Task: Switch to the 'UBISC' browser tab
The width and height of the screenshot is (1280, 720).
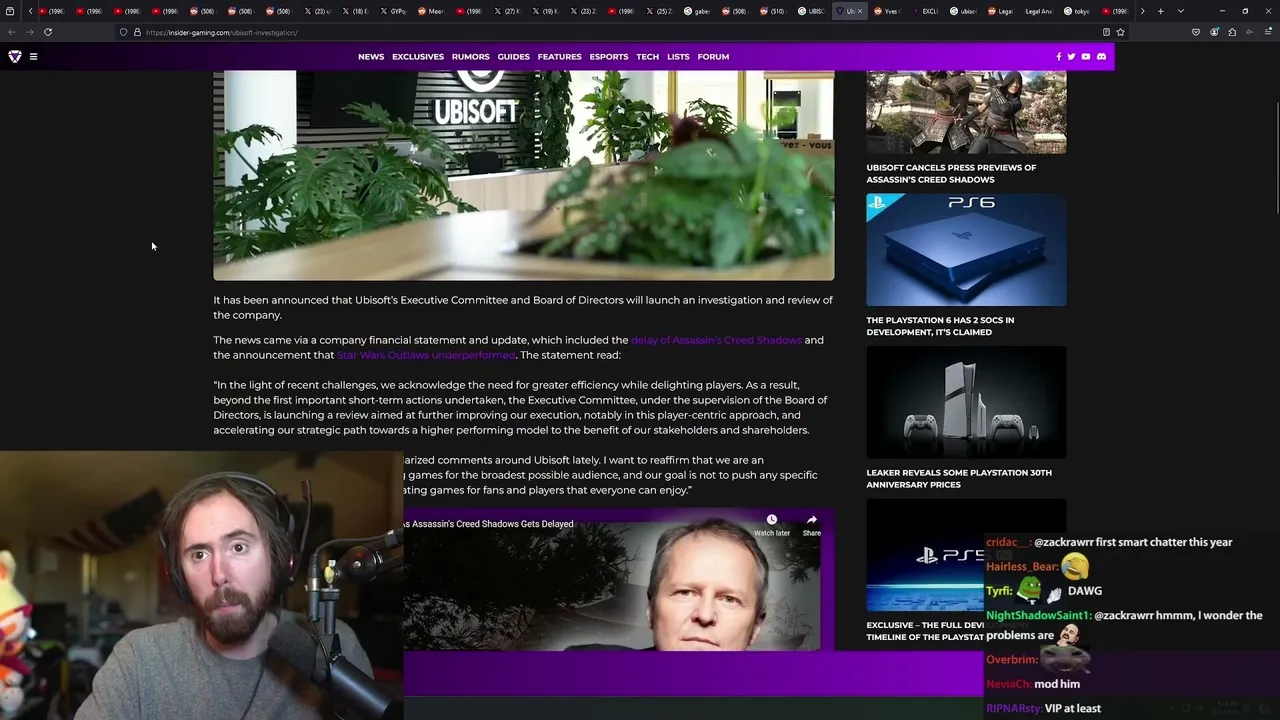Action: [x=812, y=11]
